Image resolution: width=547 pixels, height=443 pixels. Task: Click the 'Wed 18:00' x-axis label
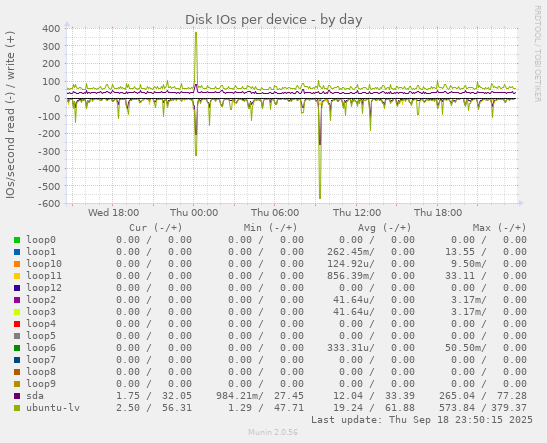coord(113,212)
